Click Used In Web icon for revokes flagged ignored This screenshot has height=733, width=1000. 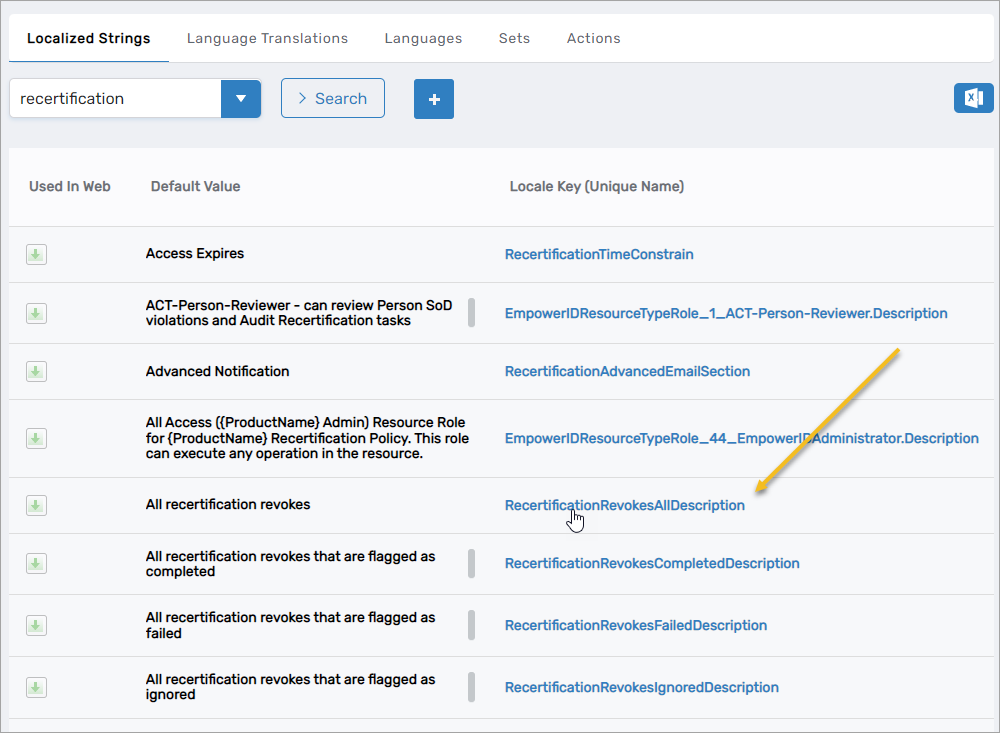36,688
